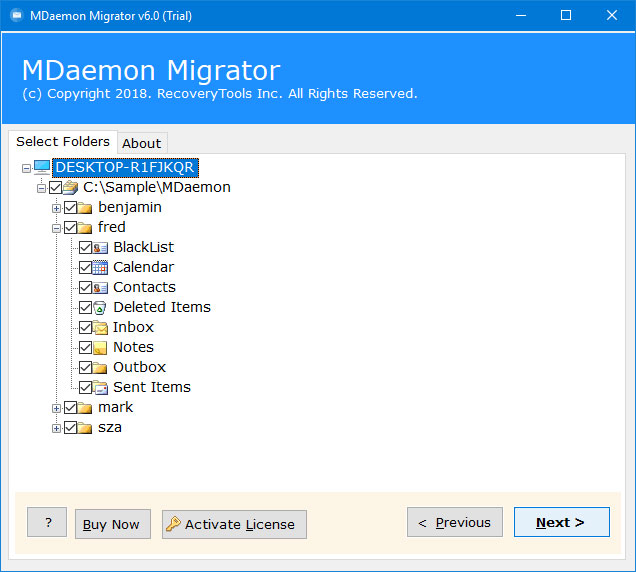The width and height of the screenshot is (636, 572).
Task: Toggle the Contacts checkbox
Action: click(x=86, y=288)
